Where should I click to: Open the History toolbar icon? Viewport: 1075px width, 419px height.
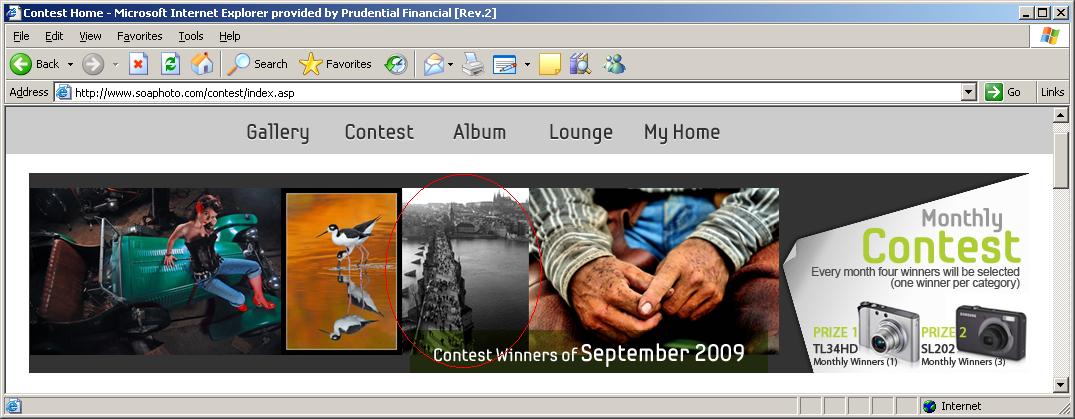pos(396,64)
